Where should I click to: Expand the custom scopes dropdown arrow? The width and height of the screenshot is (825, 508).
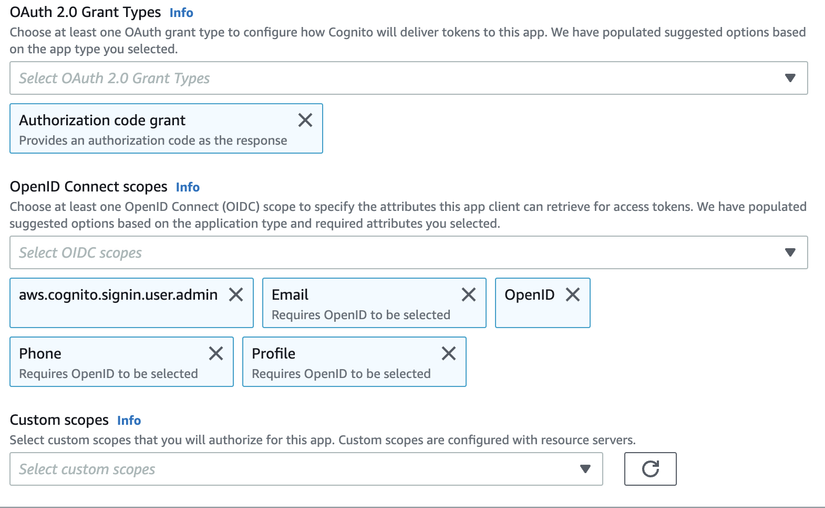(x=585, y=469)
